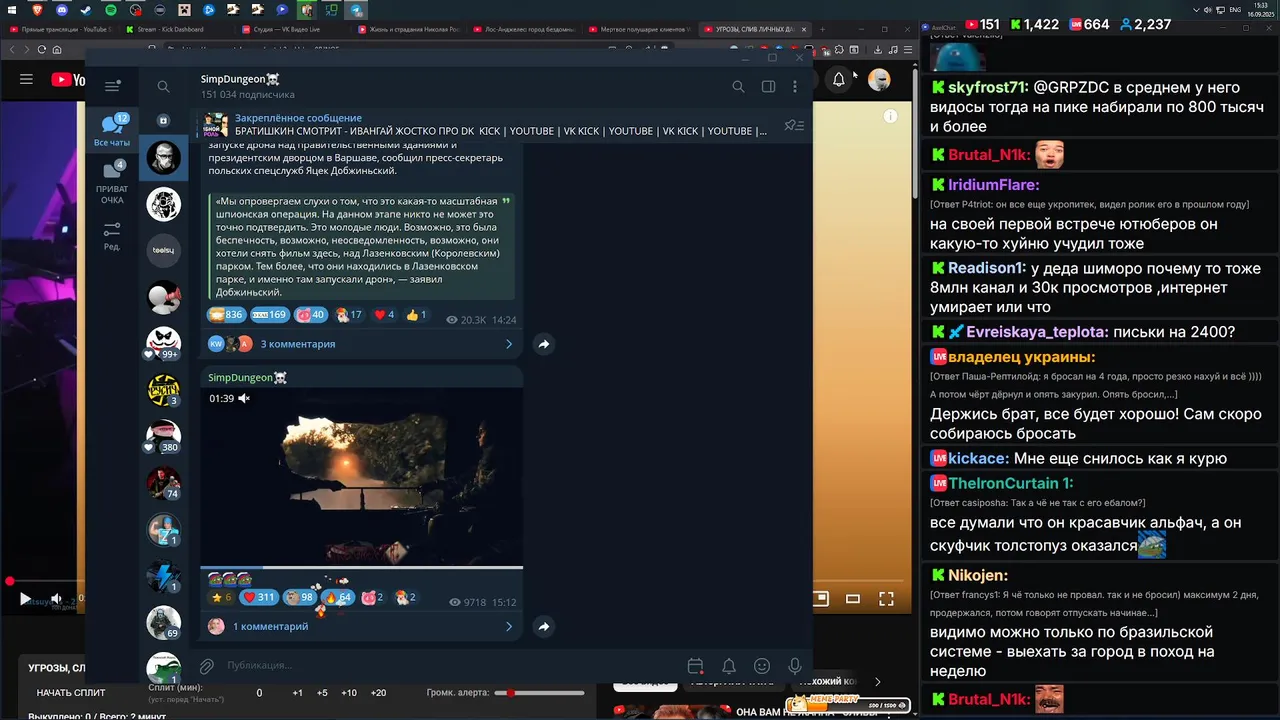This screenshot has width=1280, height=720.
Task: Open Discord from the taskbar
Action: 62,10
